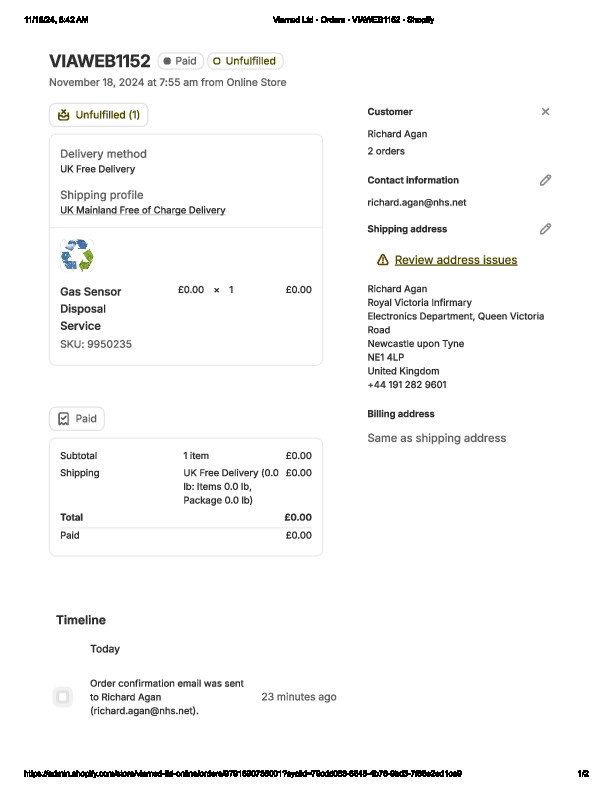Click the richard.agan@nhs.net email under Contact information
This screenshot has width=612, height=792.
[x=417, y=202]
